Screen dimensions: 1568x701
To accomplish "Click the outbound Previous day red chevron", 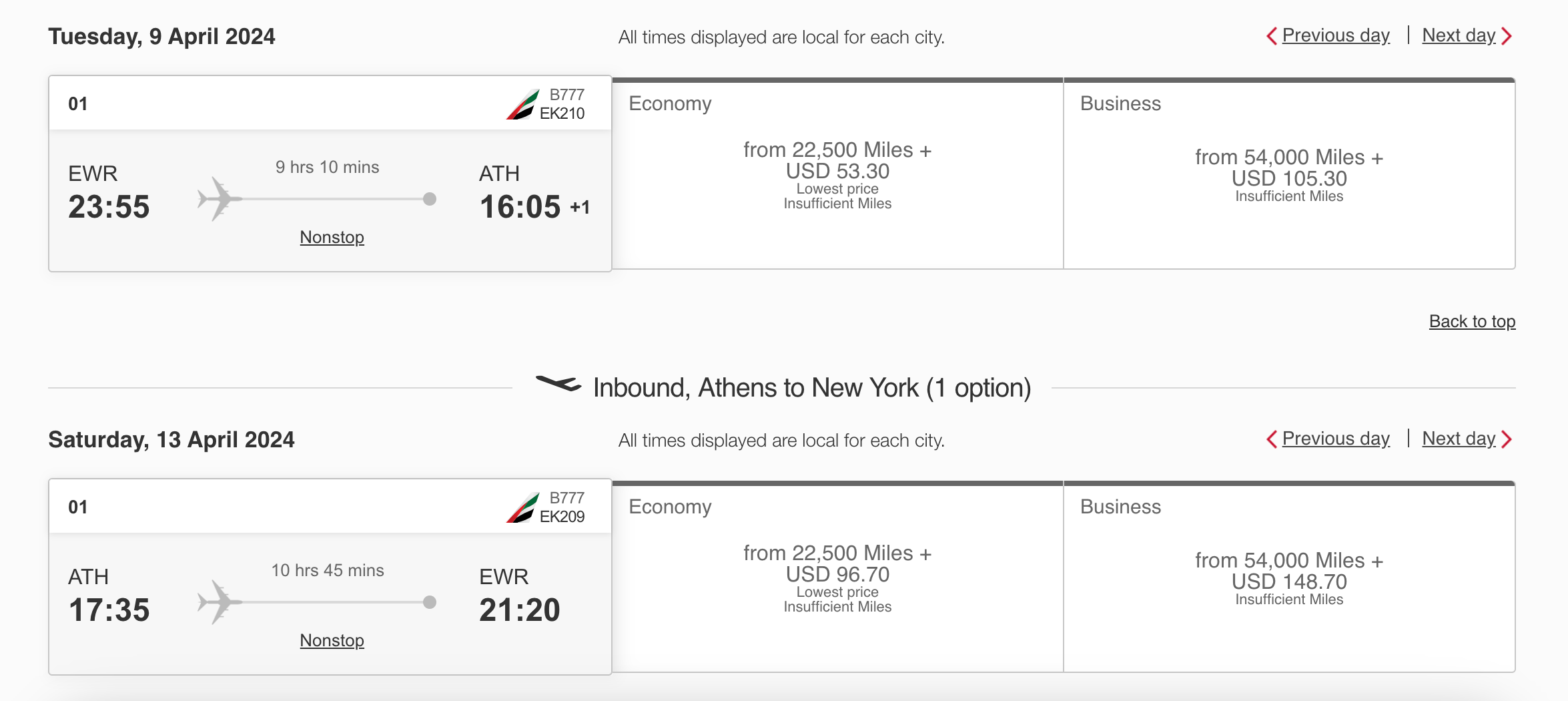I will [x=1272, y=36].
